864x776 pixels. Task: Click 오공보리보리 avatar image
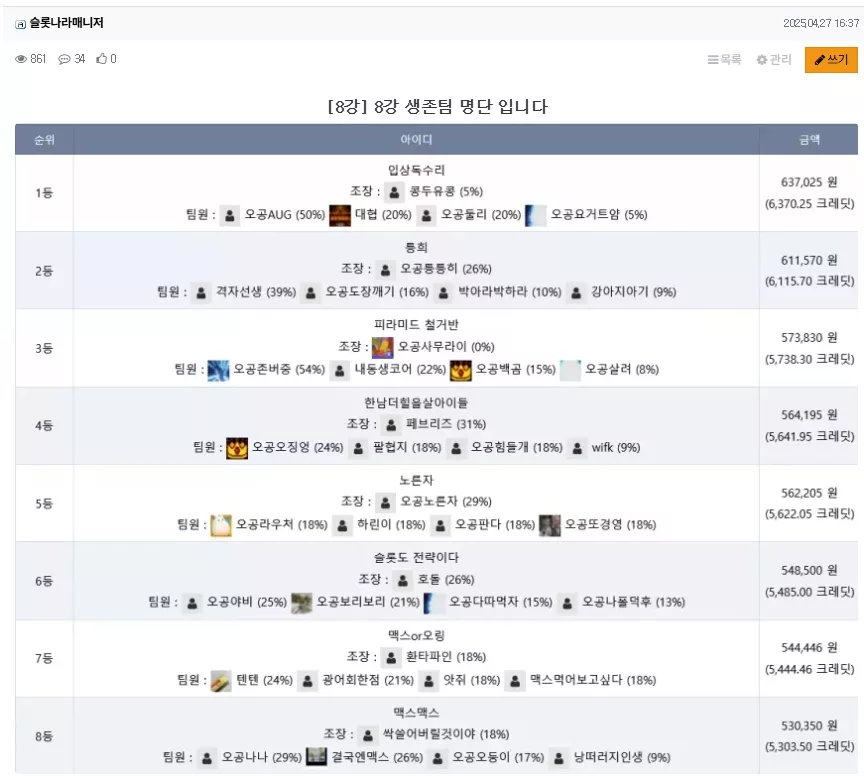pyautogui.click(x=301, y=603)
